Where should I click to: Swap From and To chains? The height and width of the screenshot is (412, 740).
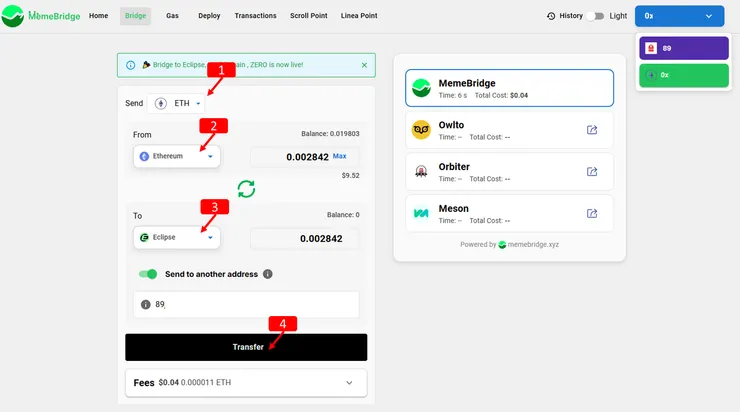pyautogui.click(x=246, y=189)
